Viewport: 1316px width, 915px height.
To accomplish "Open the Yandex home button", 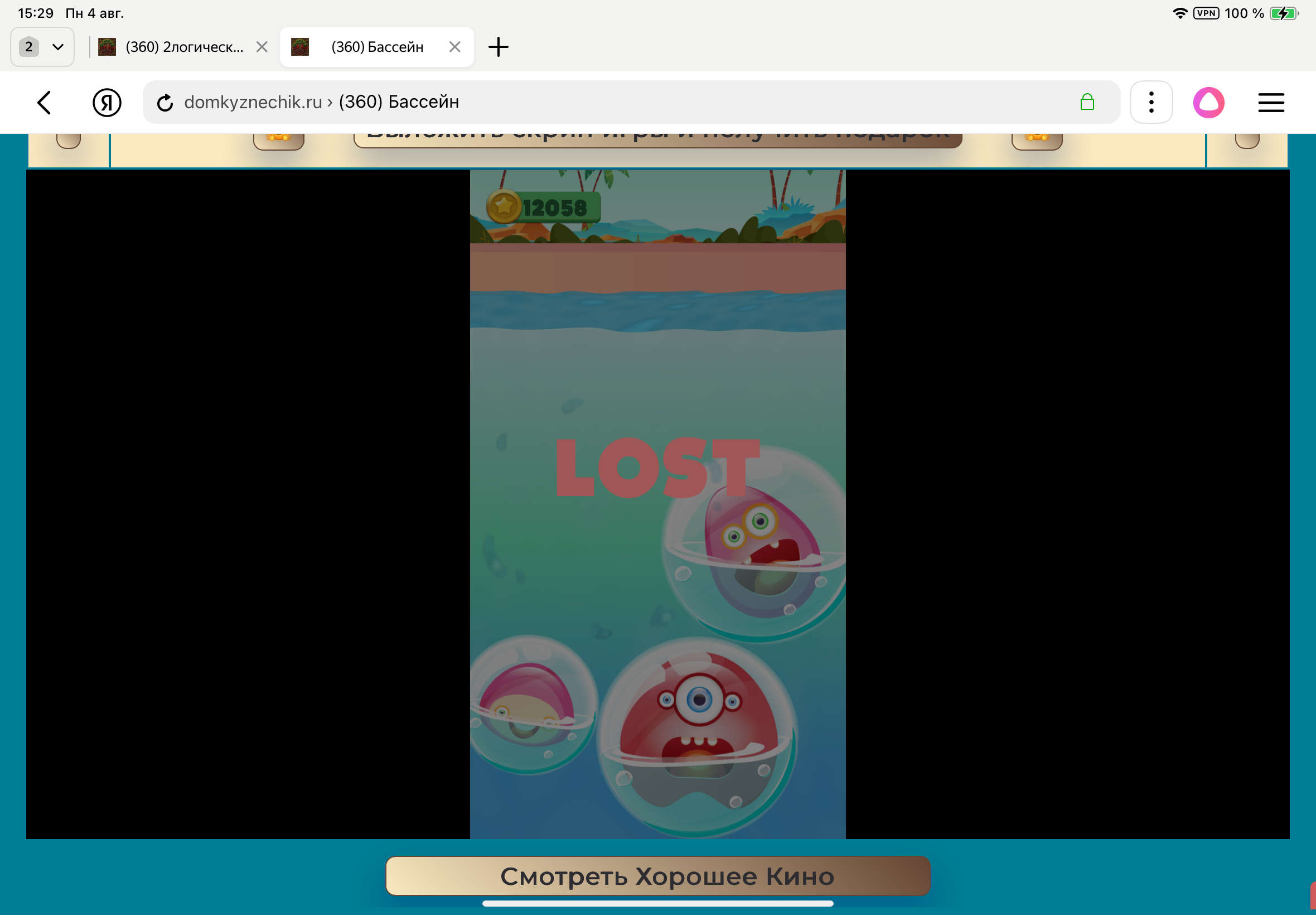I will 107,103.
